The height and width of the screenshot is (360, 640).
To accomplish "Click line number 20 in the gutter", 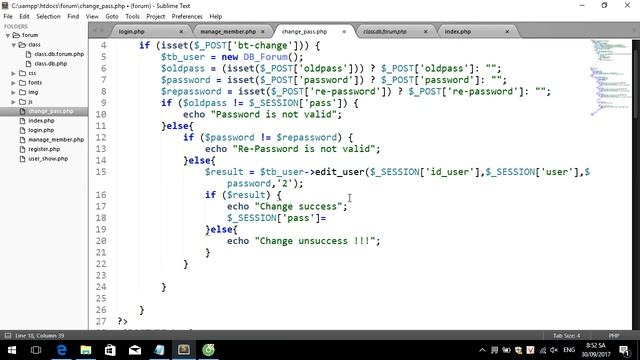I will 101,241.
